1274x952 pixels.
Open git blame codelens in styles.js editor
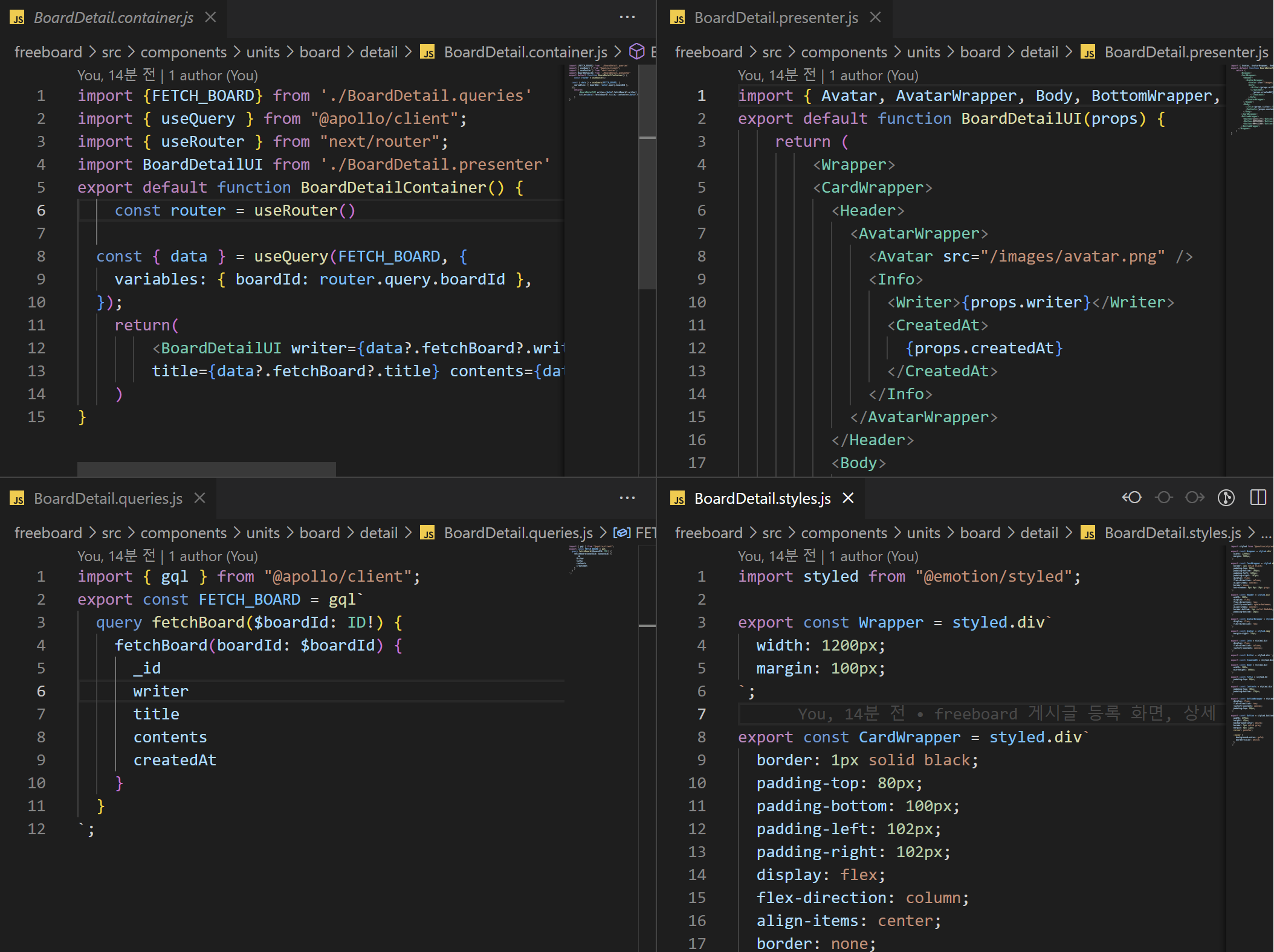(828, 556)
